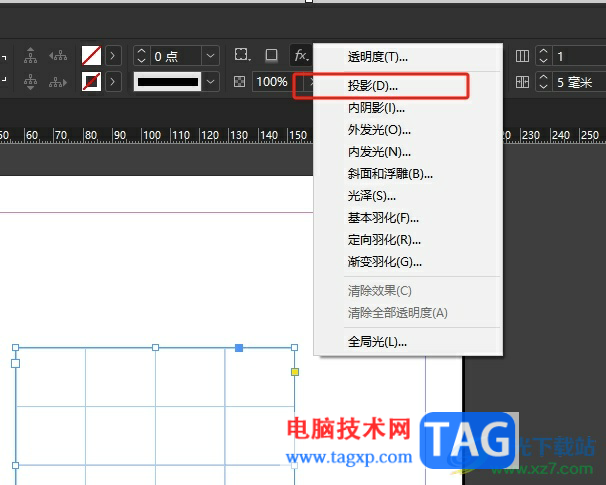Toggle the Drop Shadow icon
This screenshot has height=485, width=606.
click(x=271, y=55)
